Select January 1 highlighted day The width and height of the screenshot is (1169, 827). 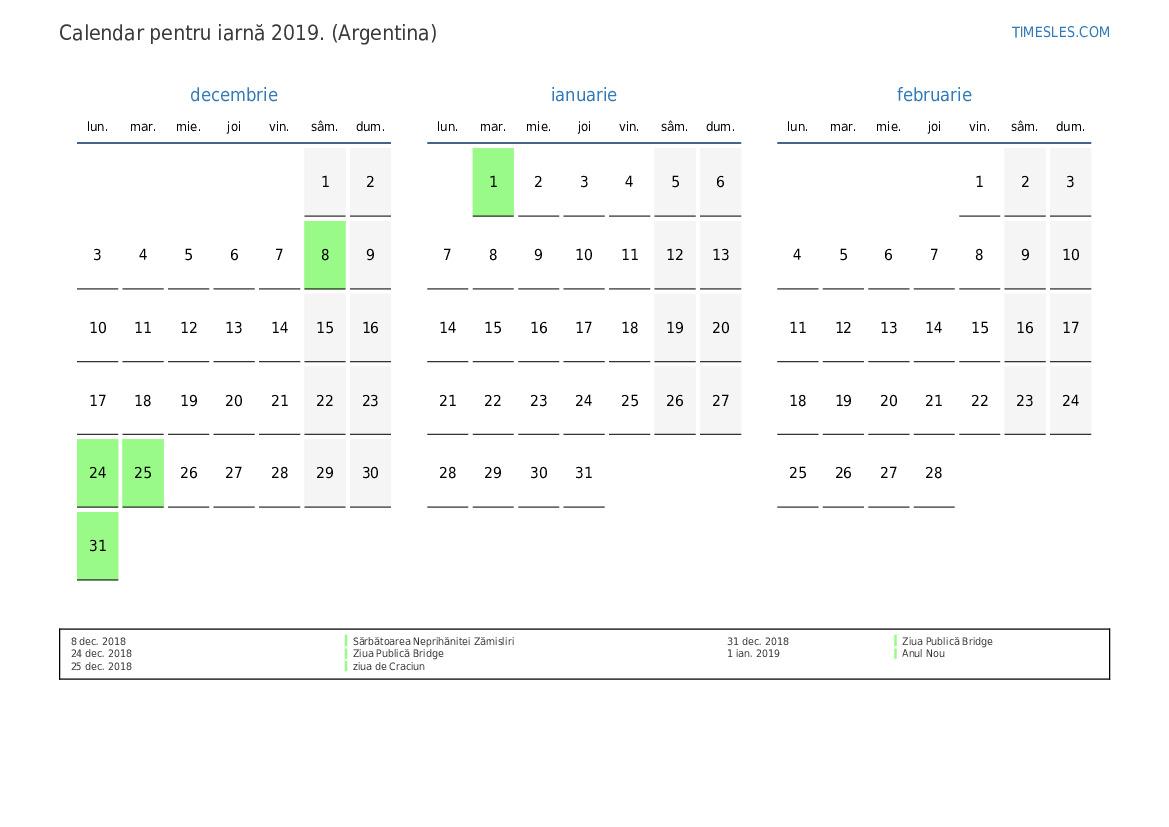click(493, 182)
